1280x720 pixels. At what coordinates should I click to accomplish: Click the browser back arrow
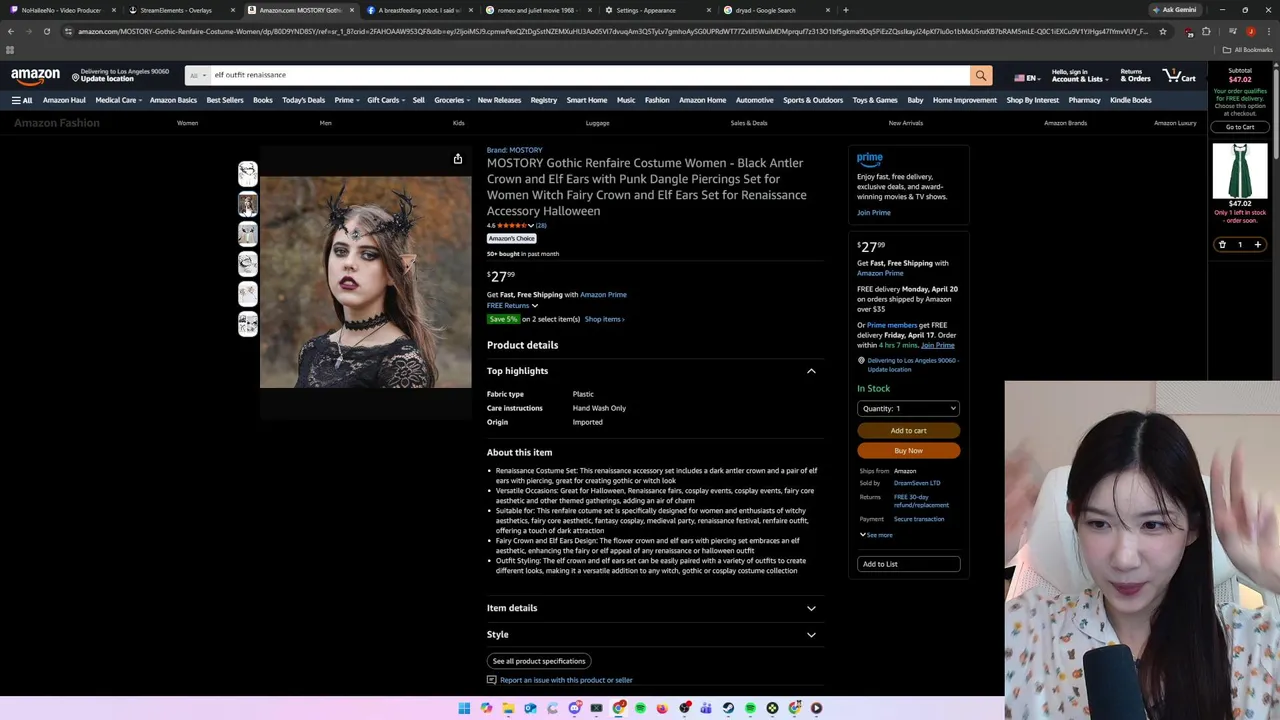coord(11,31)
